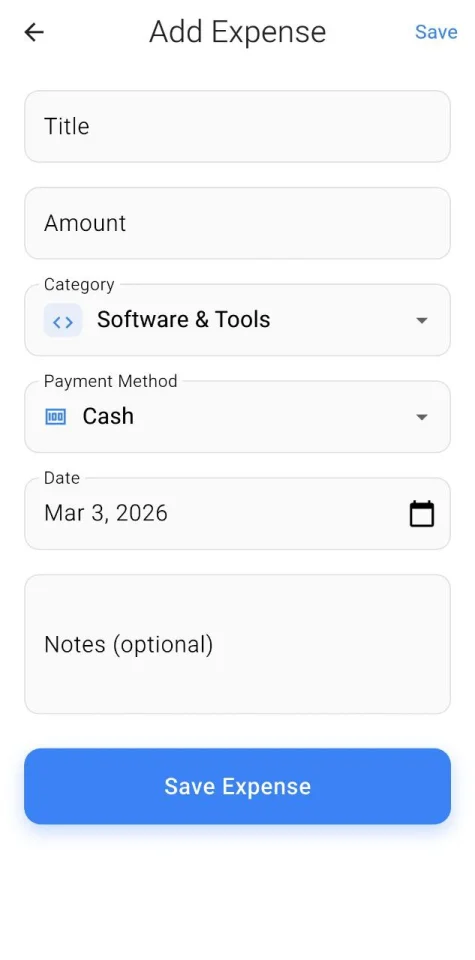Expand the Category dropdown arrow

coord(421,320)
